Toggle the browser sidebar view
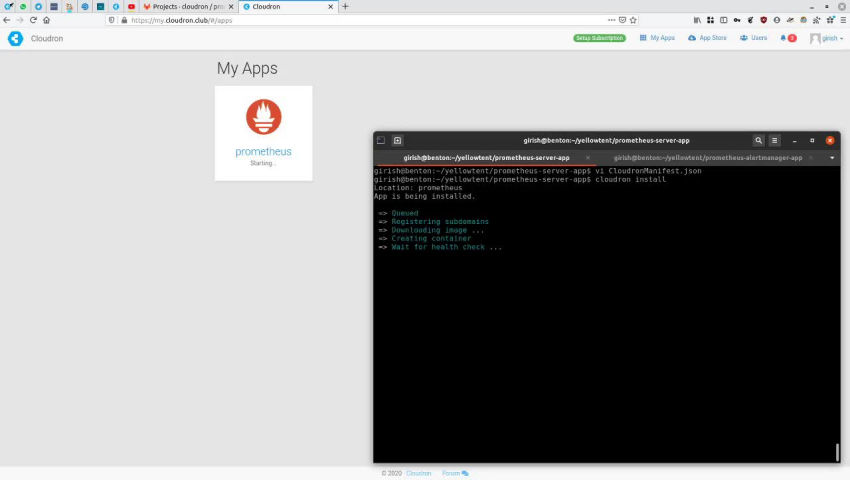 [723, 20]
